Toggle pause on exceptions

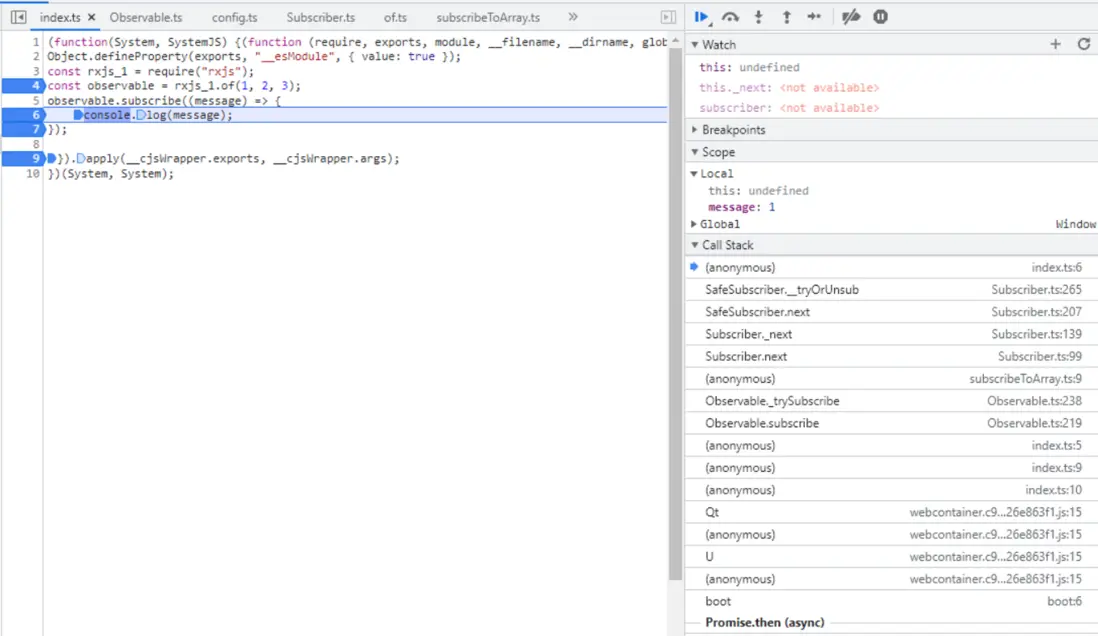pos(880,17)
